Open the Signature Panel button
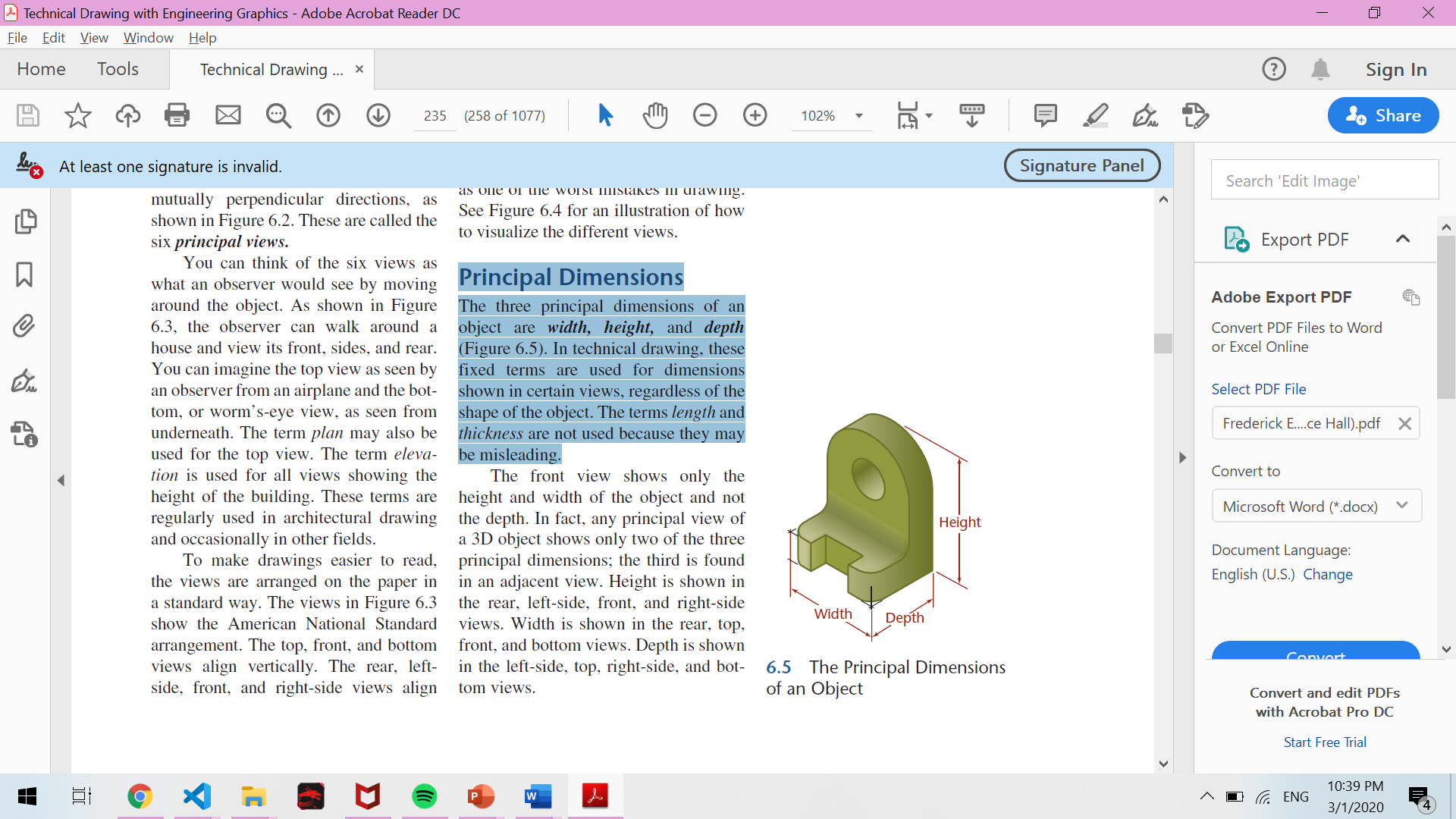This screenshot has height=819, width=1456. pos(1081,165)
